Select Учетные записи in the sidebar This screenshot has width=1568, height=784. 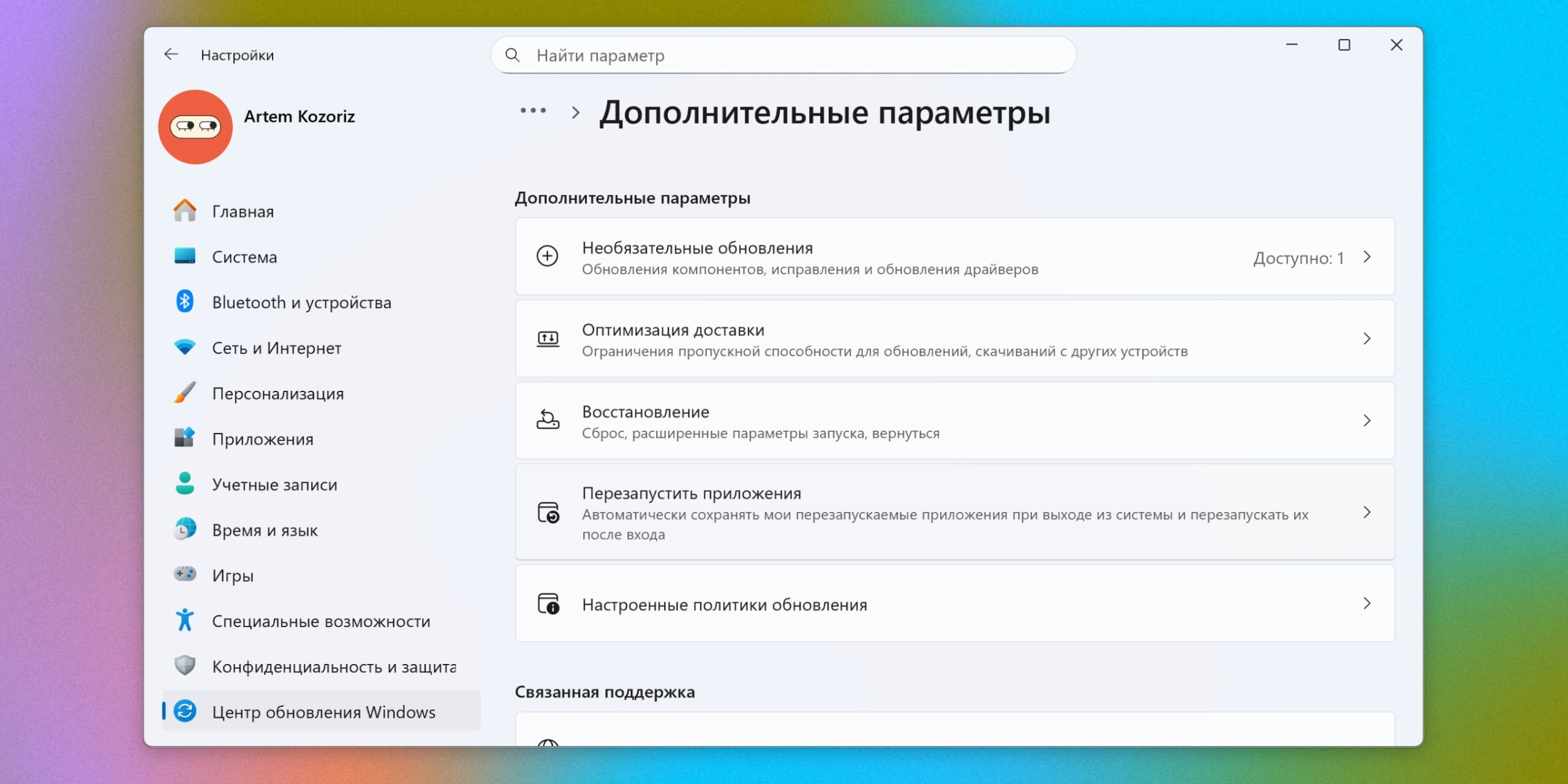(274, 484)
